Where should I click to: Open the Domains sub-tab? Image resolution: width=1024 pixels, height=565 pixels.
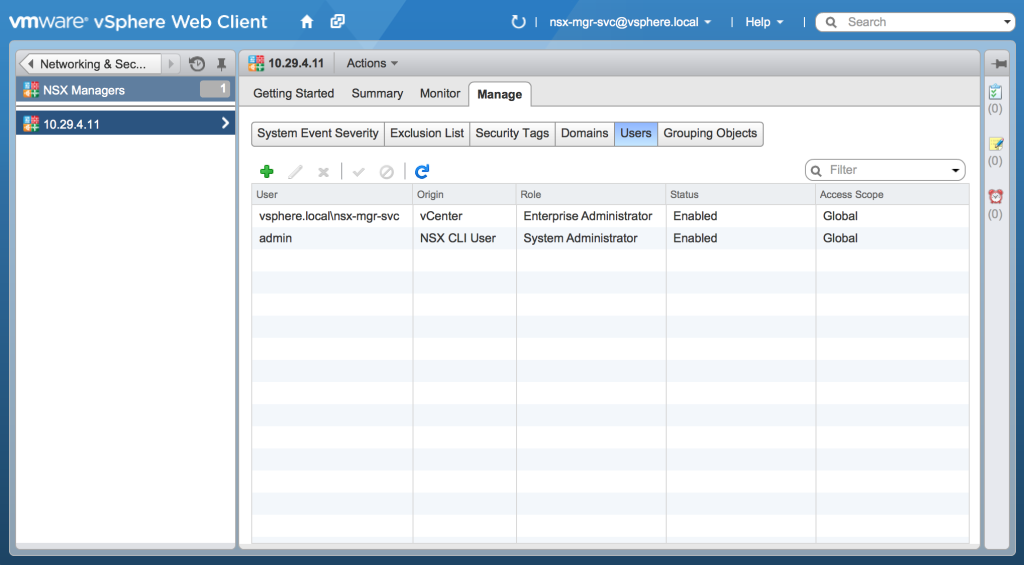(x=584, y=133)
